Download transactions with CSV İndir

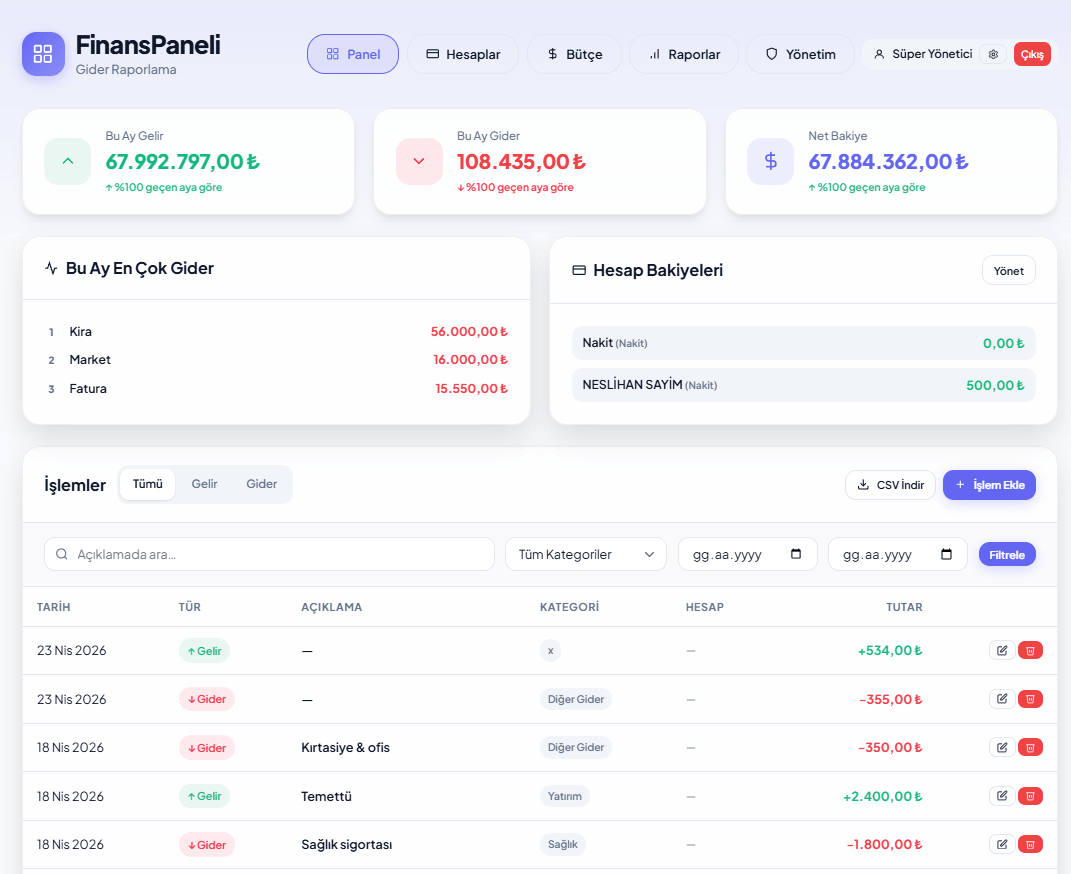pyautogui.click(x=890, y=485)
